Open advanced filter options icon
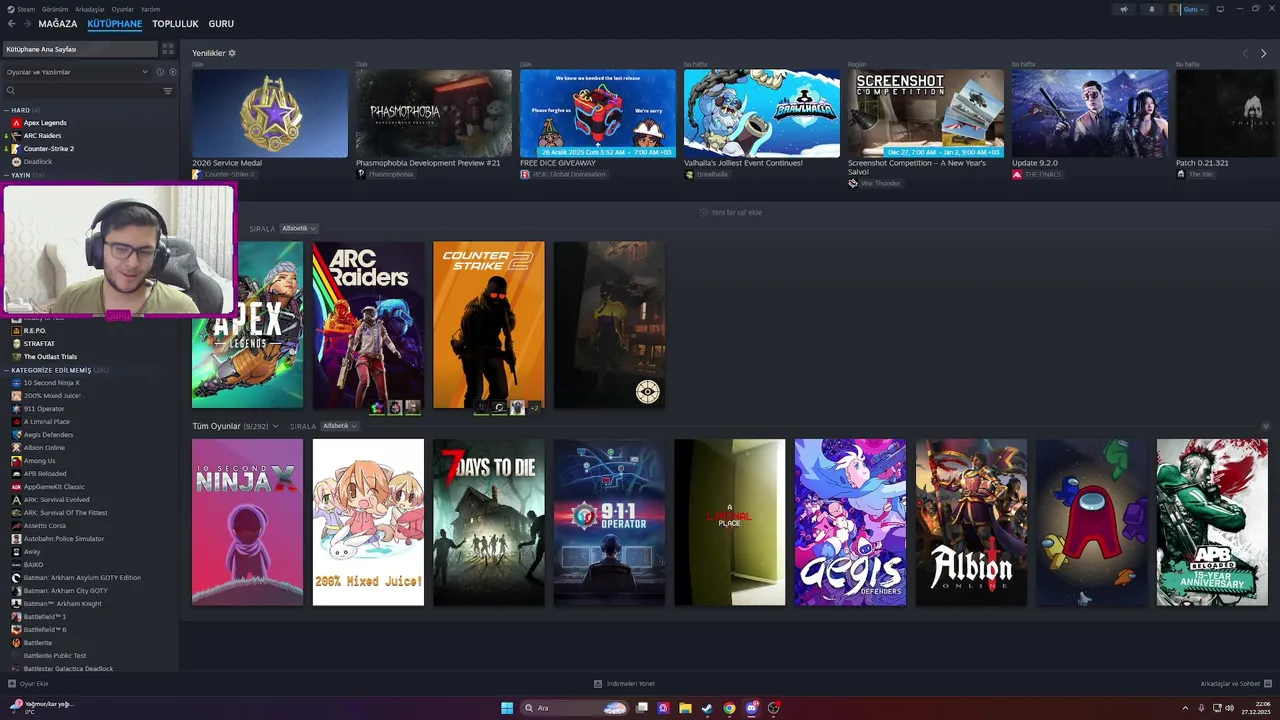Viewport: 1280px width, 720px height. (x=168, y=91)
